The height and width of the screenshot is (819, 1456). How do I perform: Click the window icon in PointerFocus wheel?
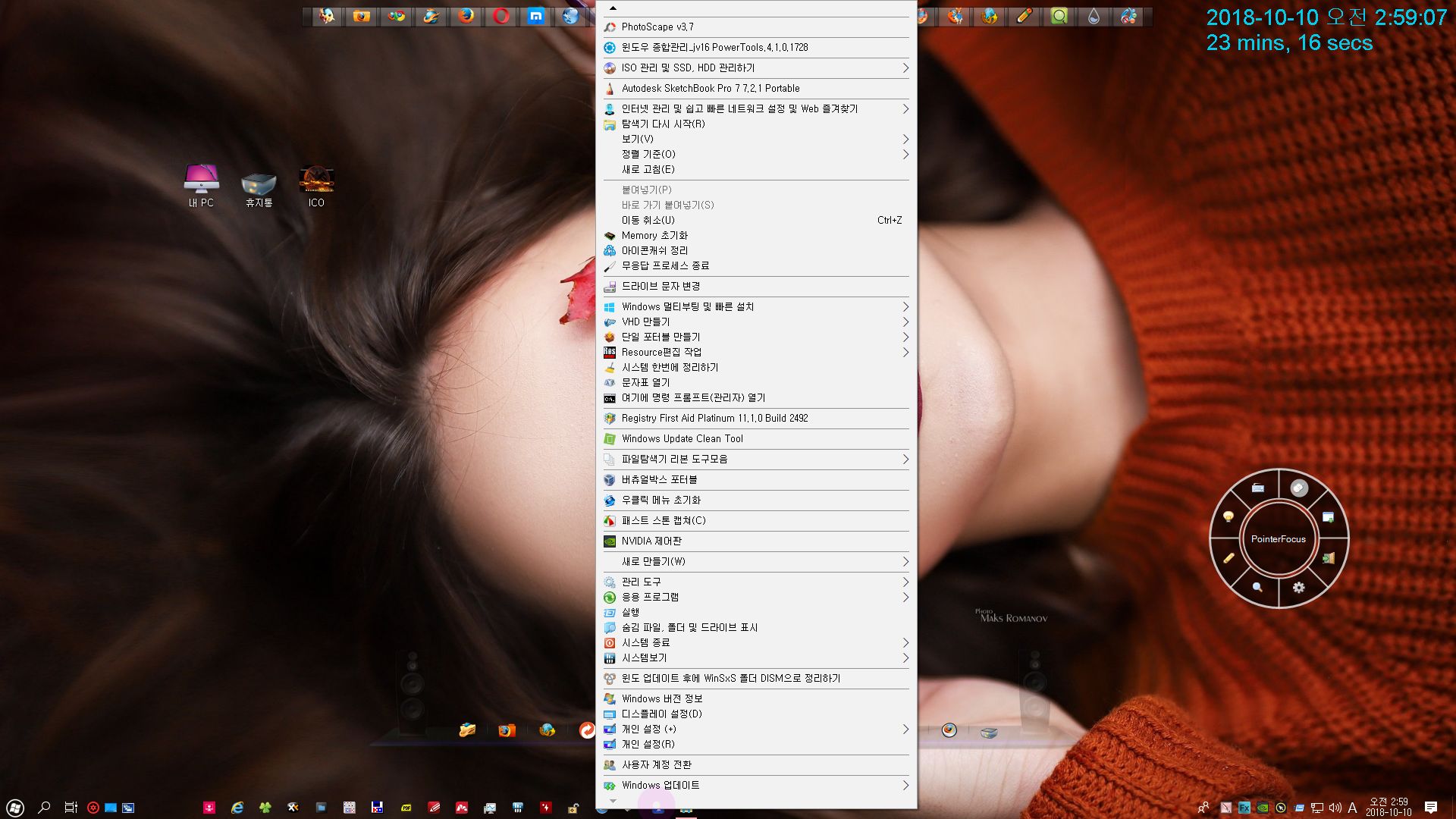click(1329, 516)
